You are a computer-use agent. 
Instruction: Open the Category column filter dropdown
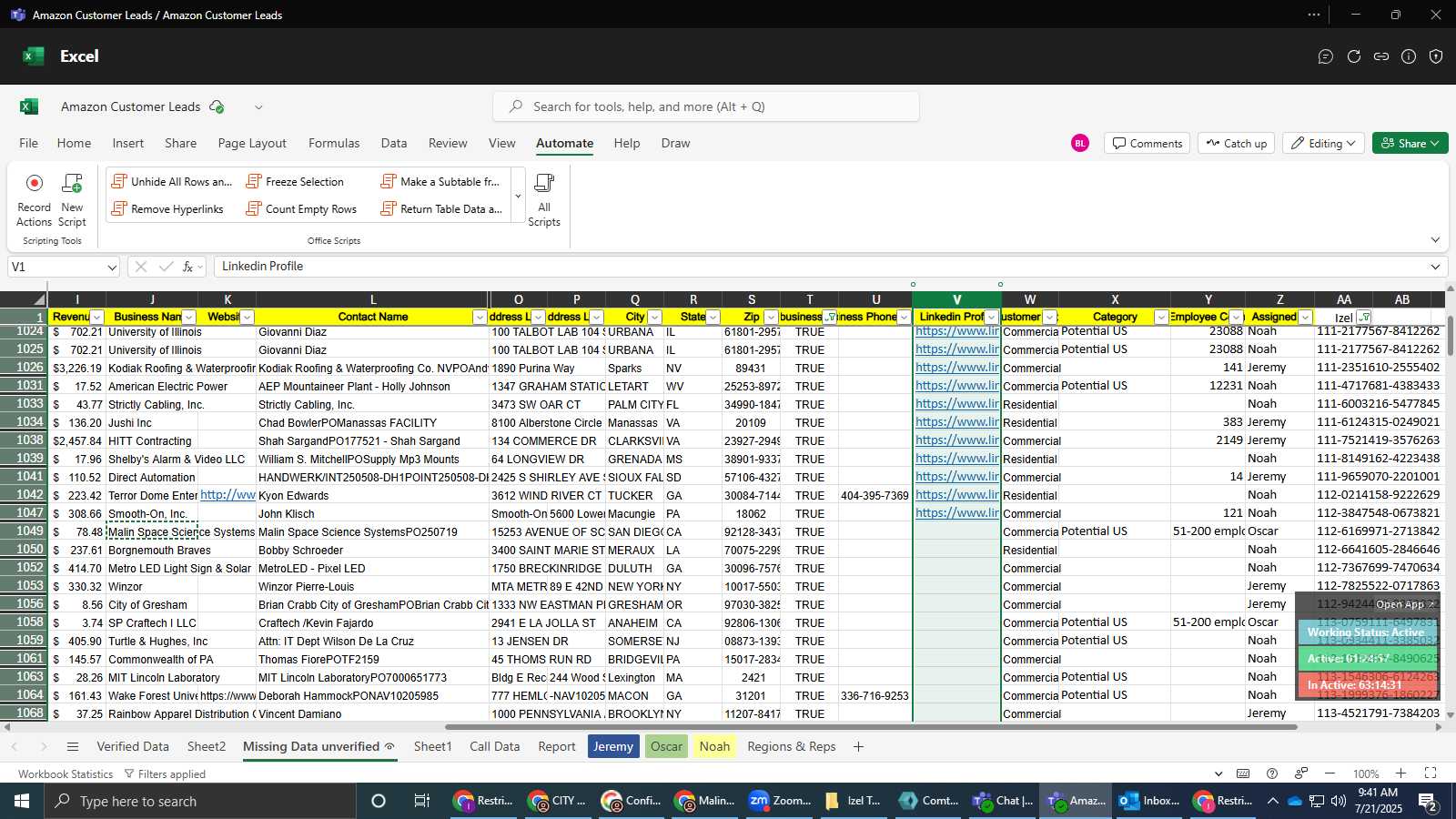[1161, 318]
